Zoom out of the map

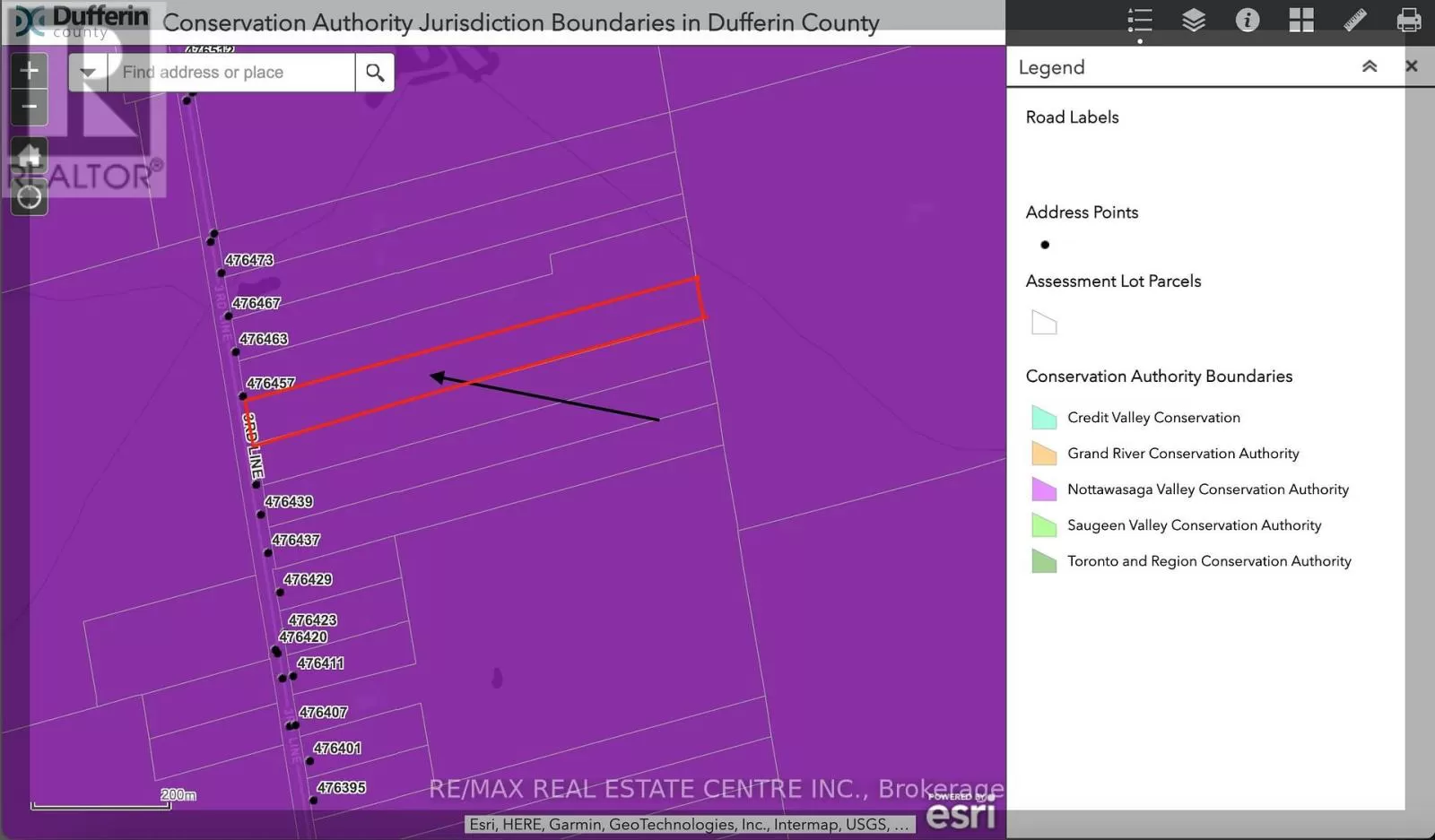point(29,108)
